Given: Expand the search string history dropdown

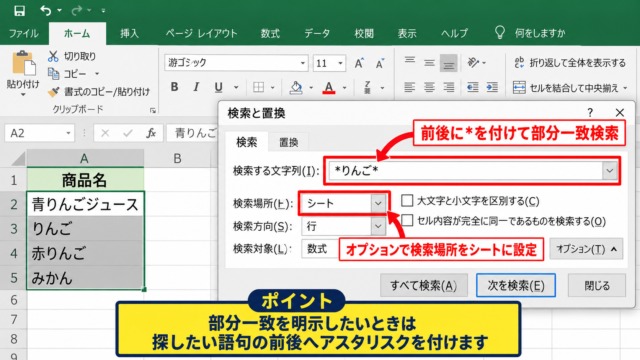Looking at the screenshot, I should (609, 171).
